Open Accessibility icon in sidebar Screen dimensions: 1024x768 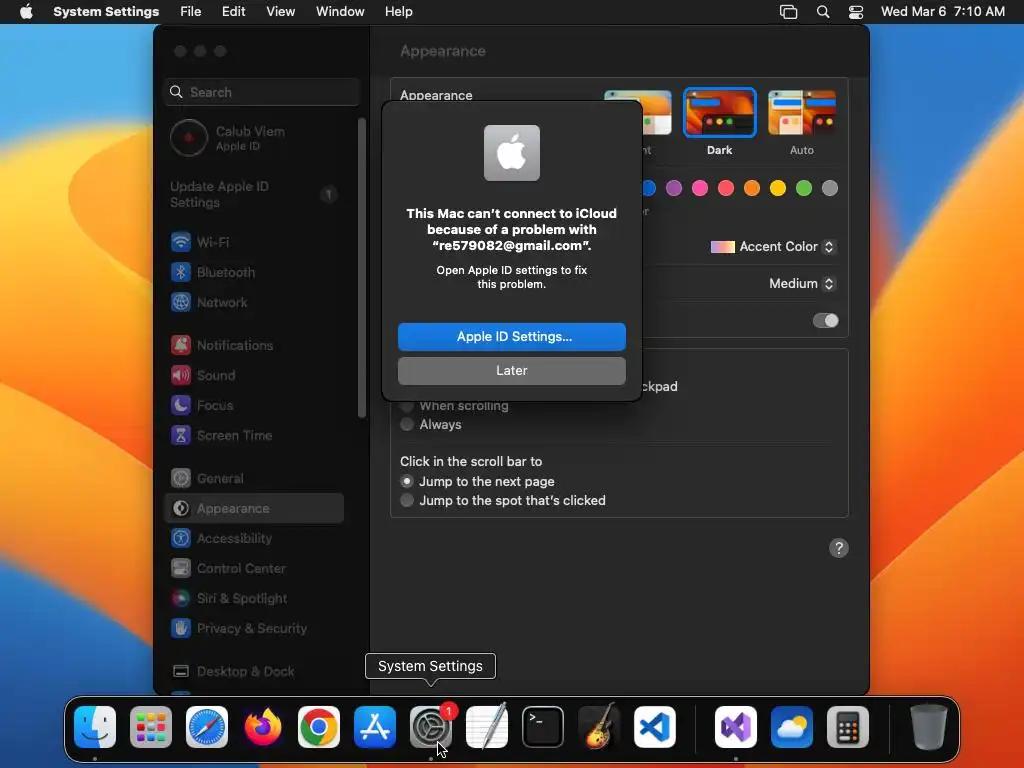[181, 538]
